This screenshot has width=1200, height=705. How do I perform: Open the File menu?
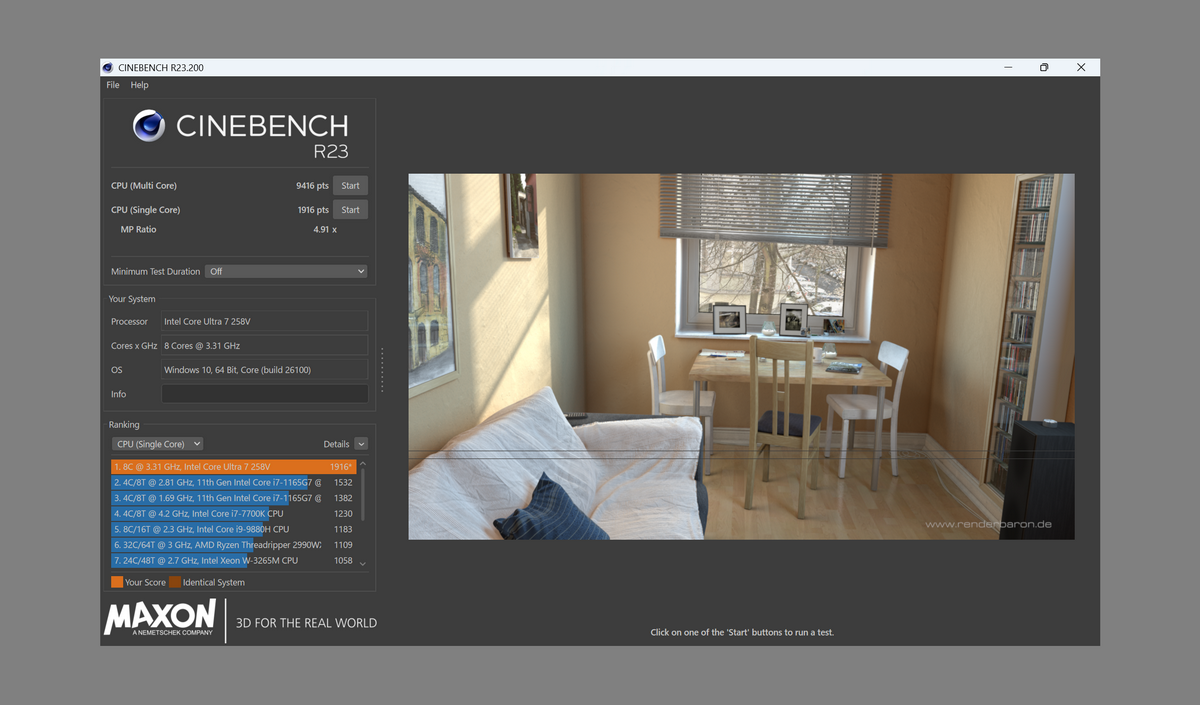(x=113, y=85)
